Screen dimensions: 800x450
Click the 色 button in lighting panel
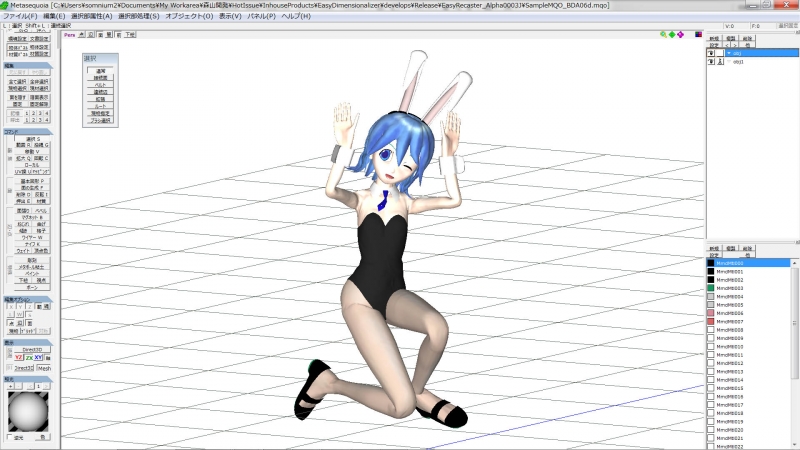coord(42,437)
